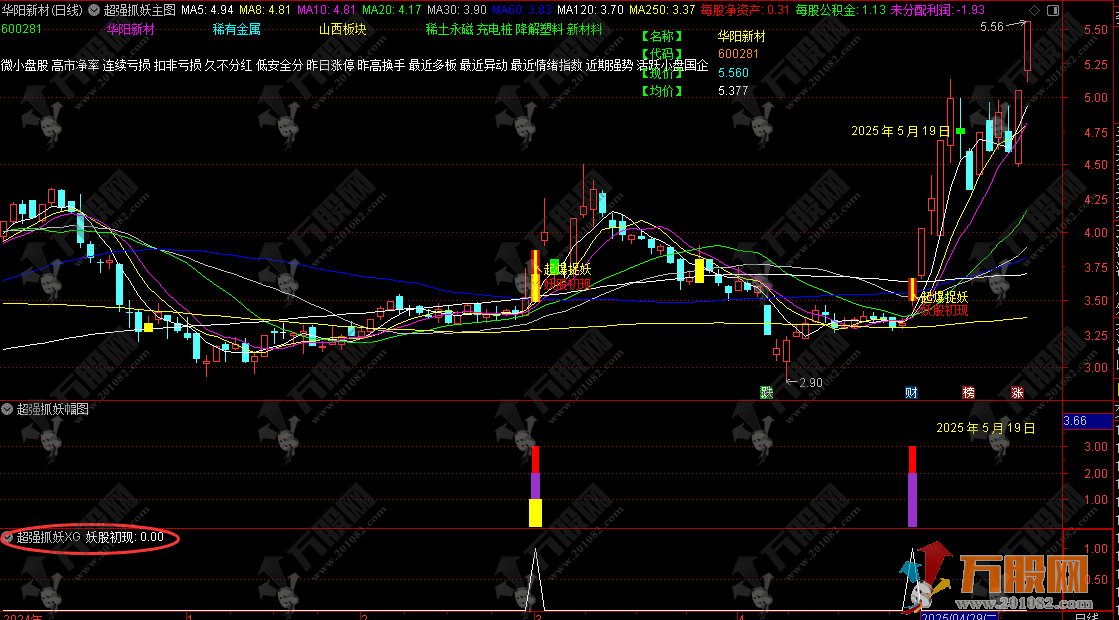Viewport: 1119px width, 620px height.
Task: Click the 最近异动 tag
Action: coord(484,66)
